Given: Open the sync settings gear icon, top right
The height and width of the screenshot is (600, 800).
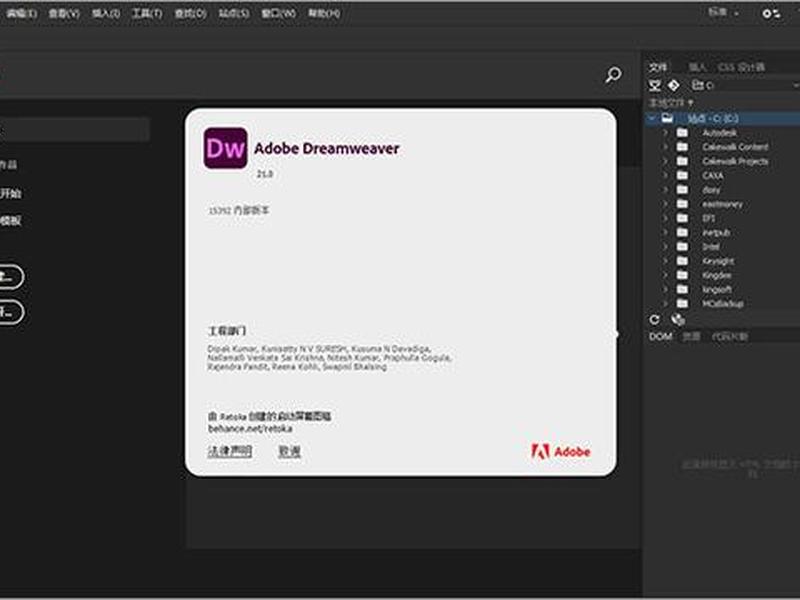Looking at the screenshot, I should coord(771,14).
